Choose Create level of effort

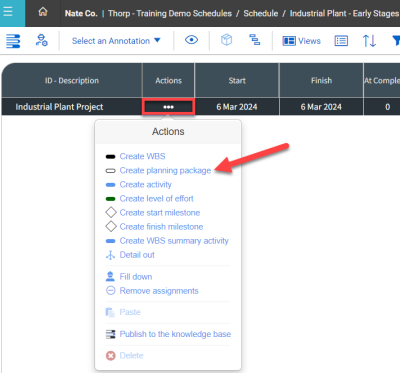157,198
